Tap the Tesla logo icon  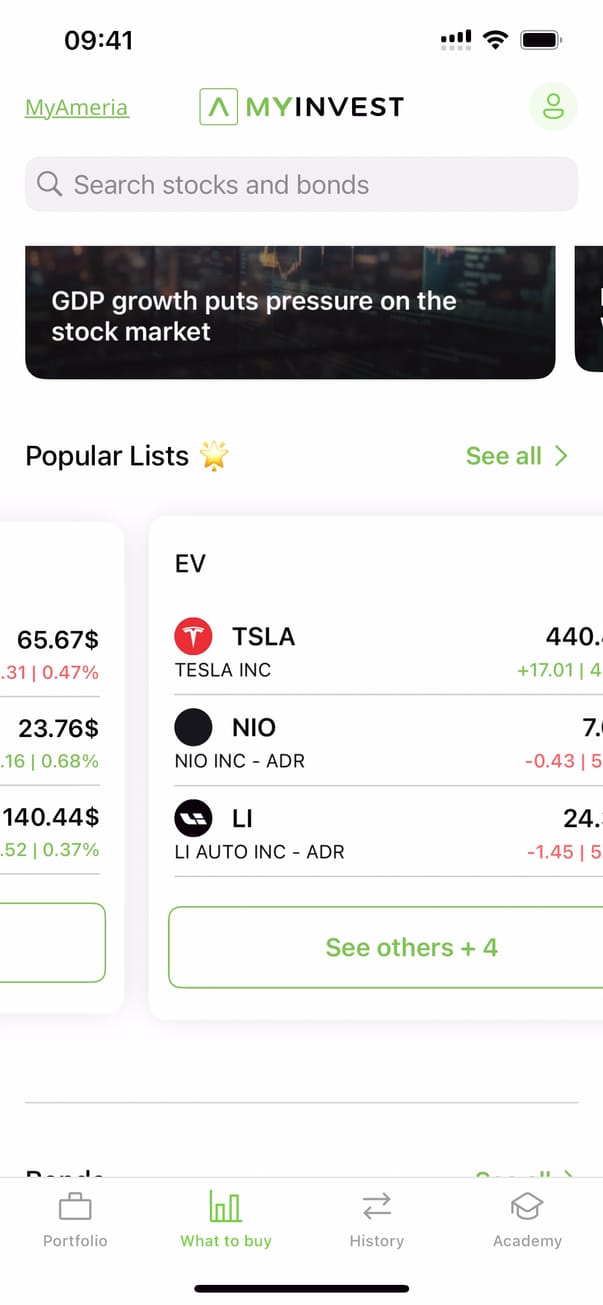(193, 636)
